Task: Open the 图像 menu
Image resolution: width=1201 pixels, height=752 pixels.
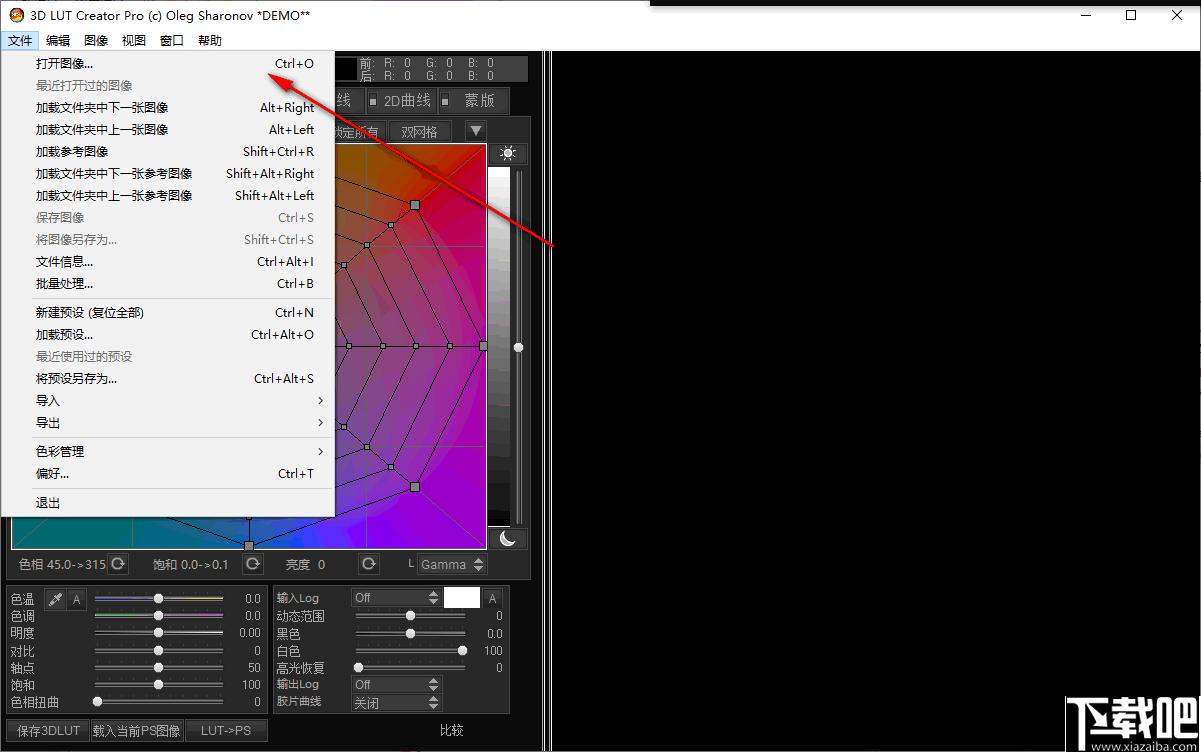Action: [x=96, y=40]
